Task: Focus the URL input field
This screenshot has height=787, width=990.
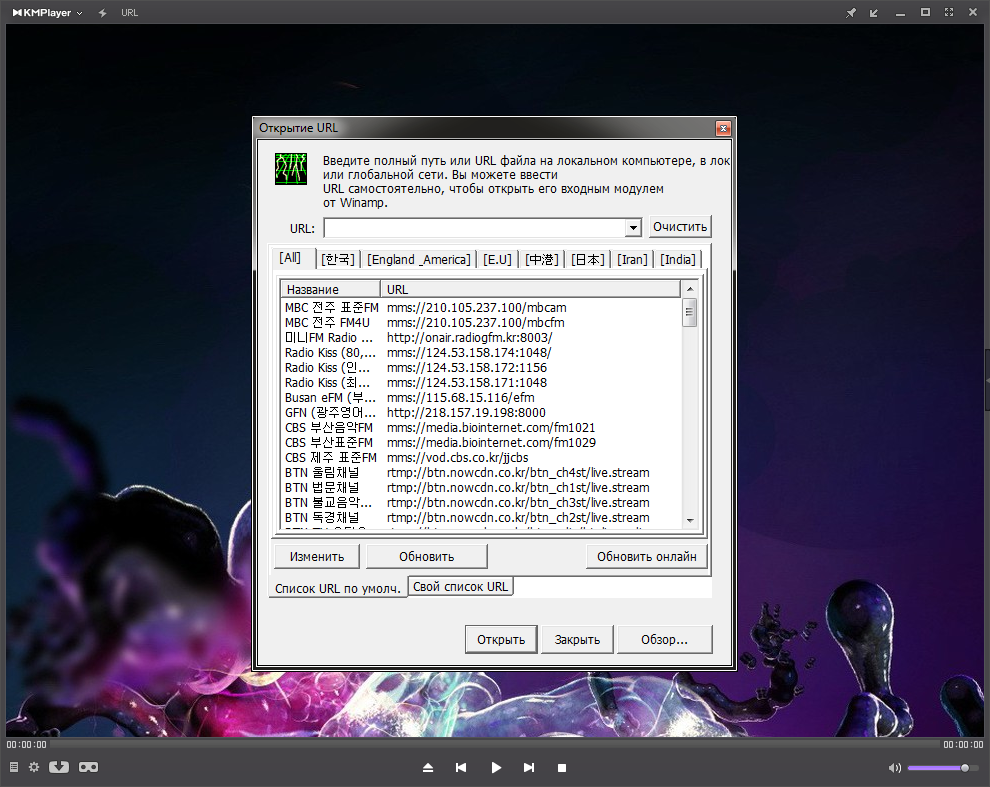Action: click(474, 227)
